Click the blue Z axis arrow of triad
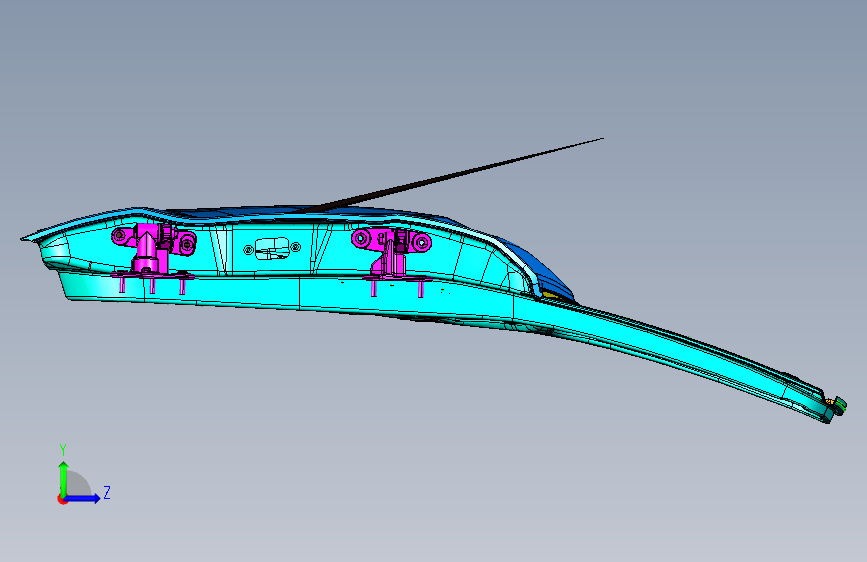Viewport: 867px width, 562px height. tap(83, 498)
